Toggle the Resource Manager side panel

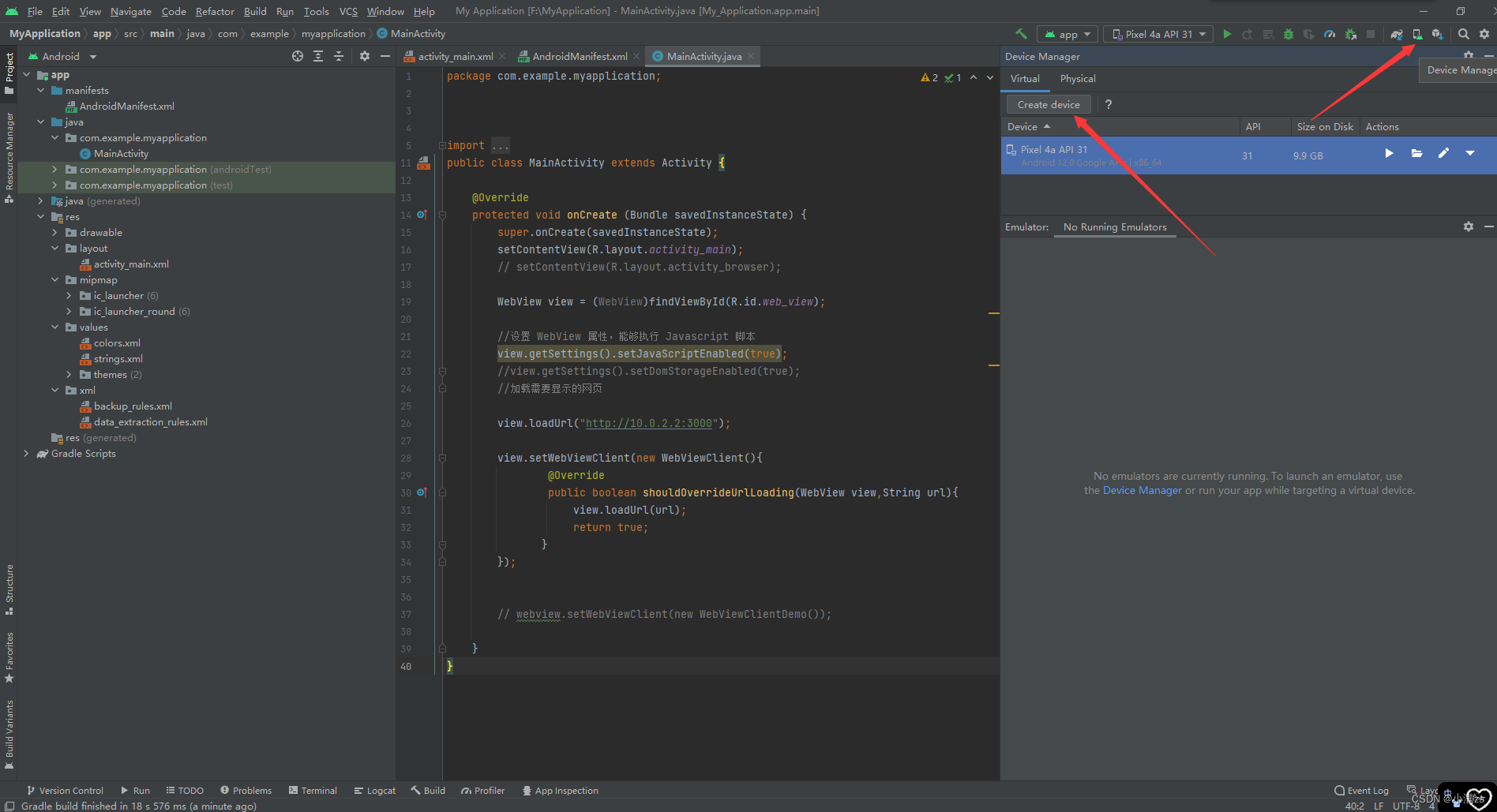pos(9,156)
